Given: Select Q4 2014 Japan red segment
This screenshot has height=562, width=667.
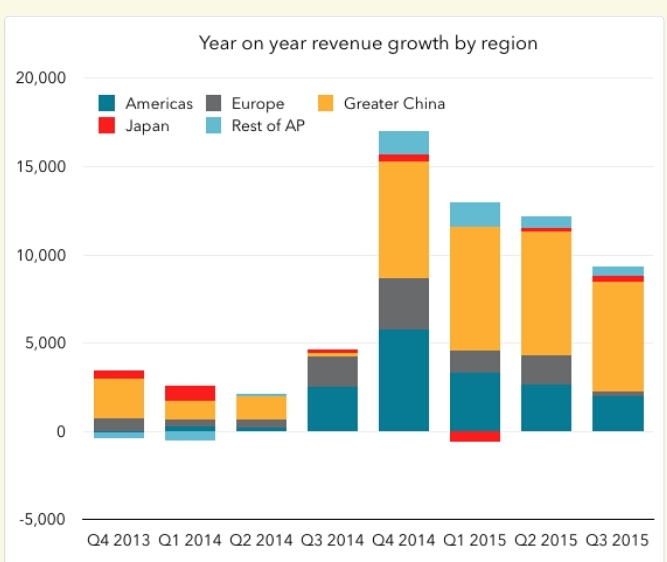Looking at the screenshot, I should pyautogui.click(x=404, y=158).
